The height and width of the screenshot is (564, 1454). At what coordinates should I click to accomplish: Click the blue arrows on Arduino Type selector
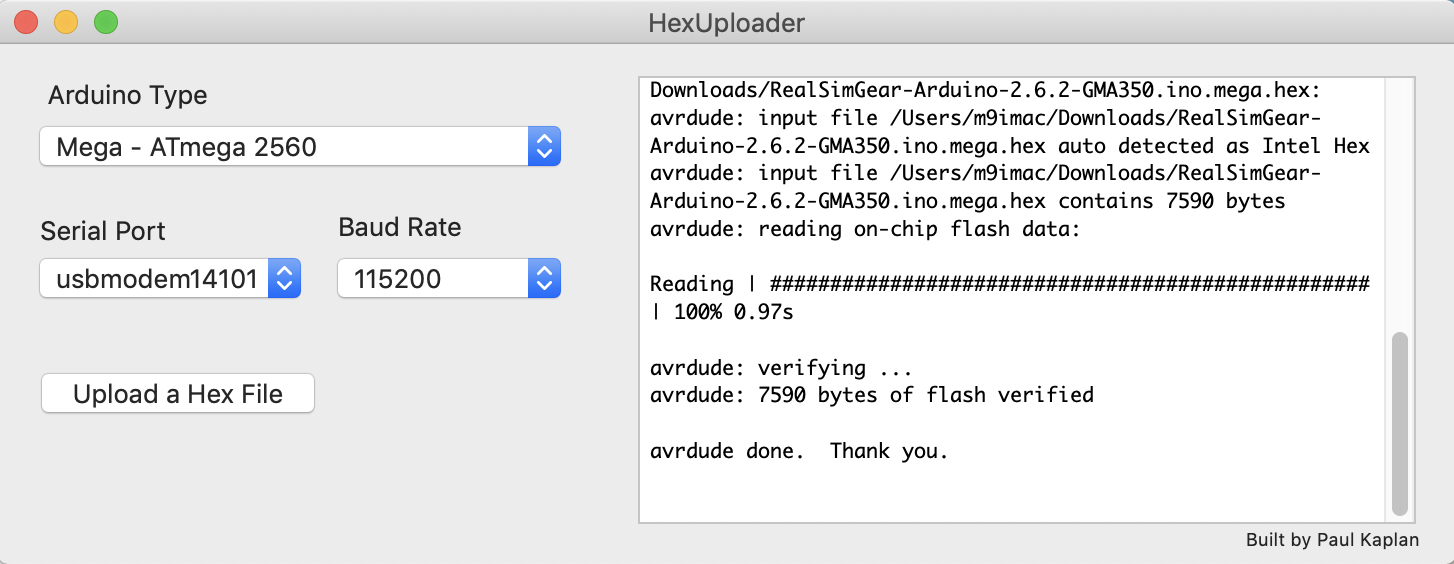click(x=544, y=148)
